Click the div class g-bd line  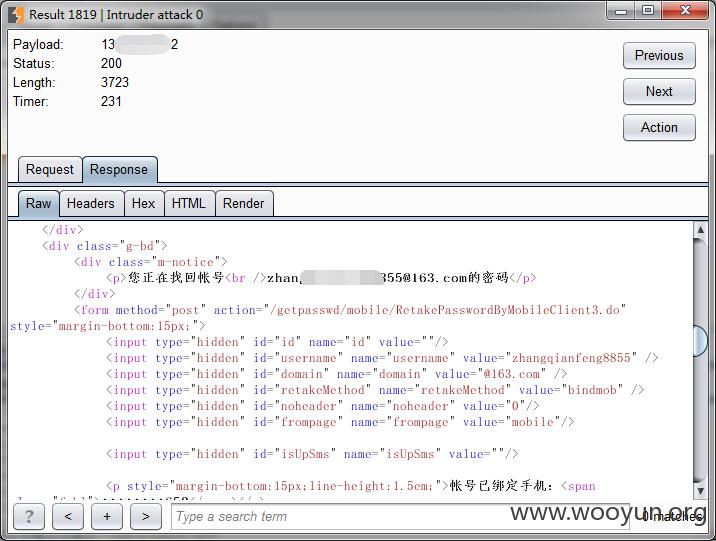[x=105, y=246]
